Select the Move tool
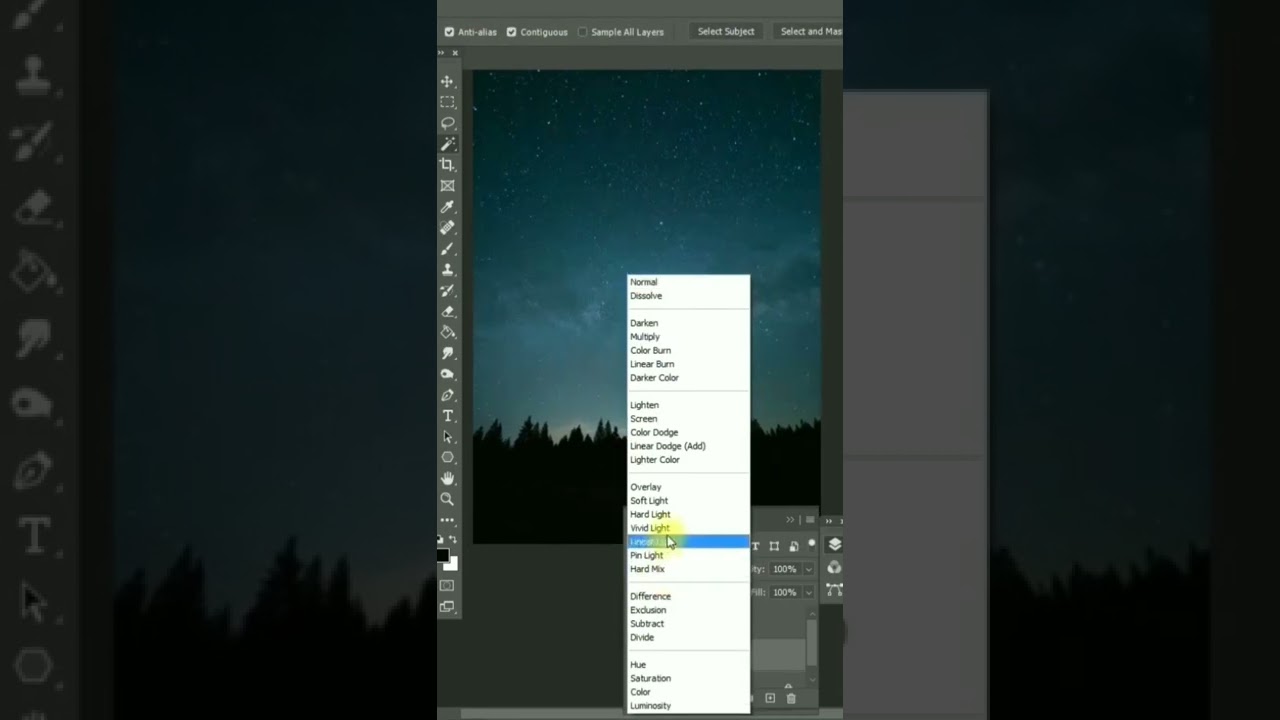Viewport: 1280px width, 720px height. pyautogui.click(x=447, y=81)
